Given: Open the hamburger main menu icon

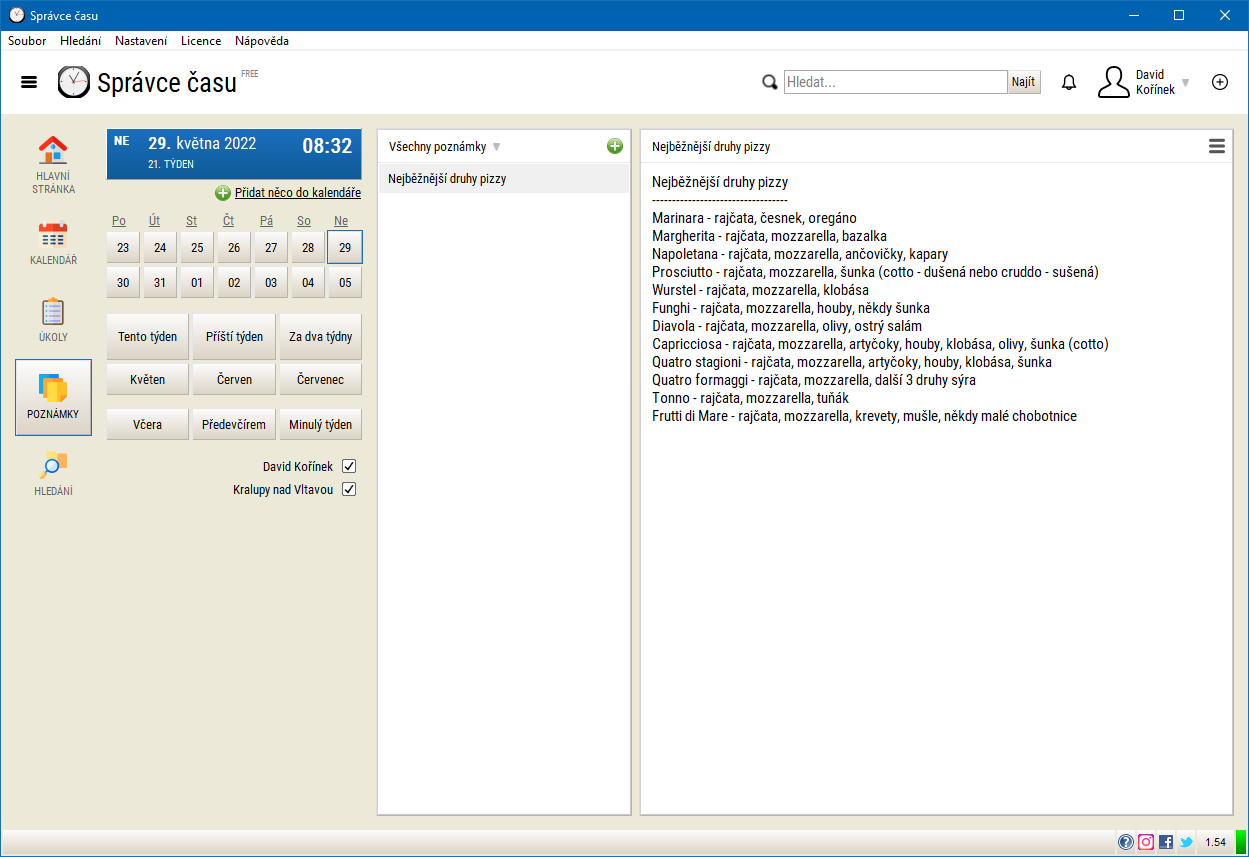Looking at the screenshot, I should [x=29, y=82].
